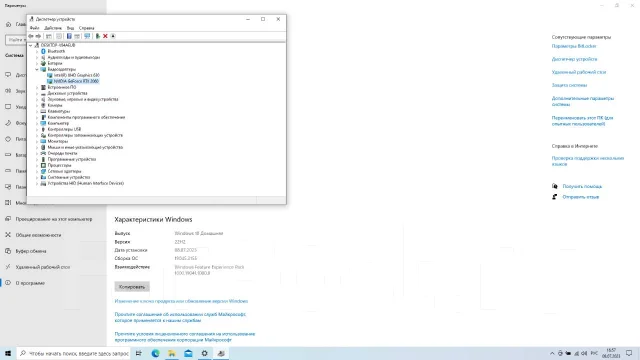This screenshot has width=640, height=360.
Task: Click the Копировать button
Action: [x=132, y=287]
